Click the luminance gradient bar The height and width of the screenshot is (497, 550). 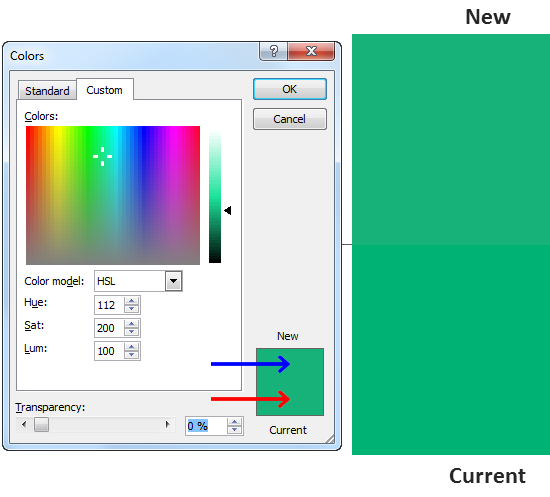[x=215, y=197]
